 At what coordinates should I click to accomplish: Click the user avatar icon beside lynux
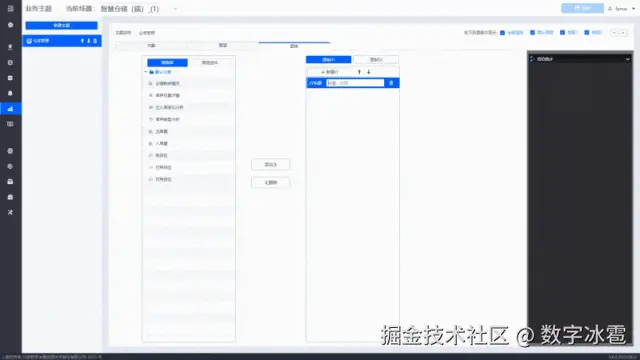point(610,8)
